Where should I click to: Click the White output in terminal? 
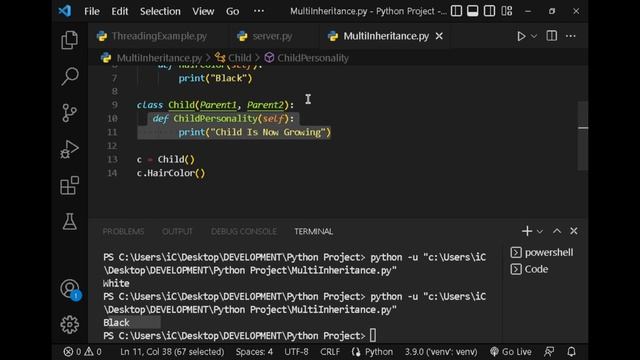116,284
